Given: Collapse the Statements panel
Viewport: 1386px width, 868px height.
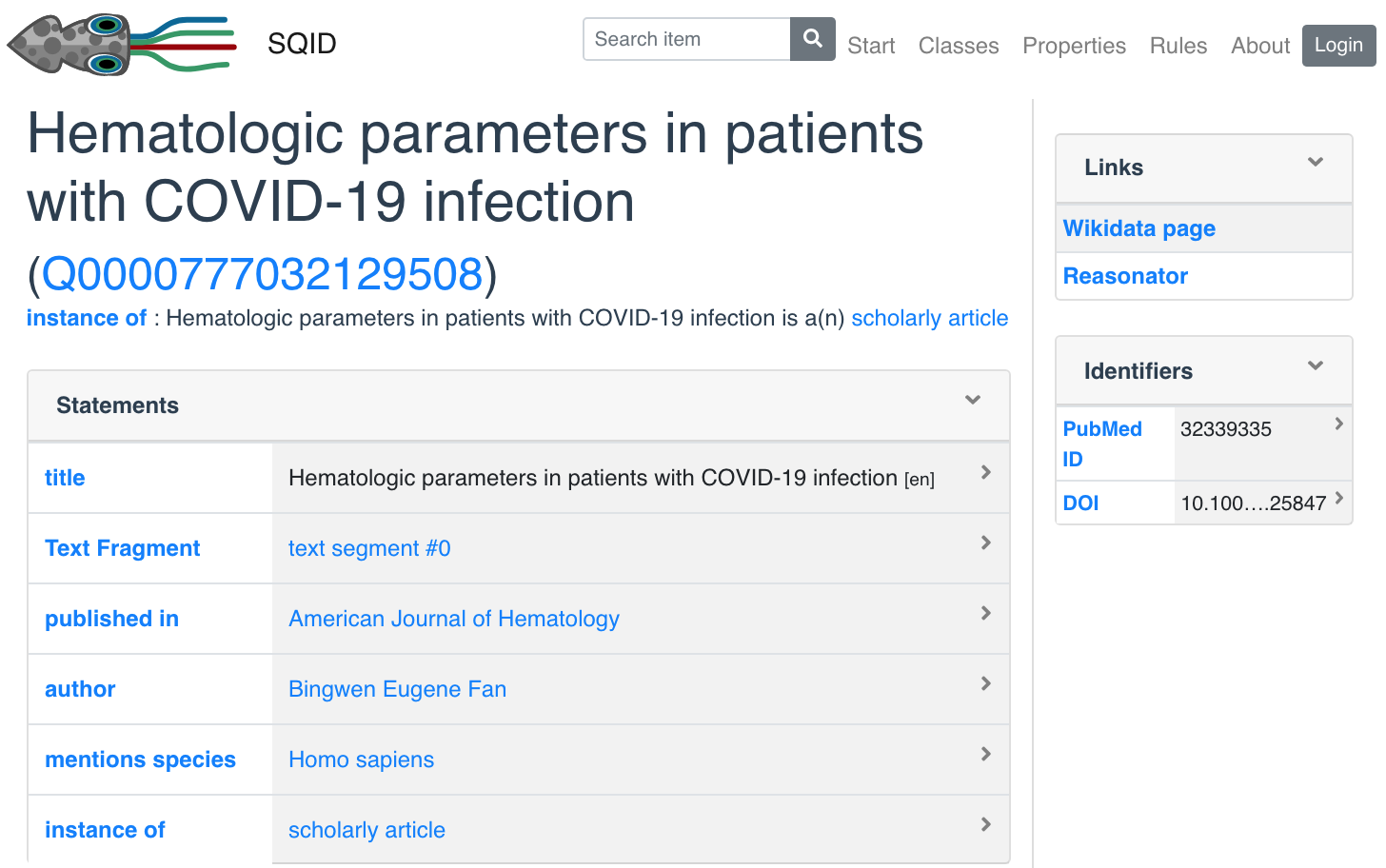Looking at the screenshot, I should click(972, 400).
